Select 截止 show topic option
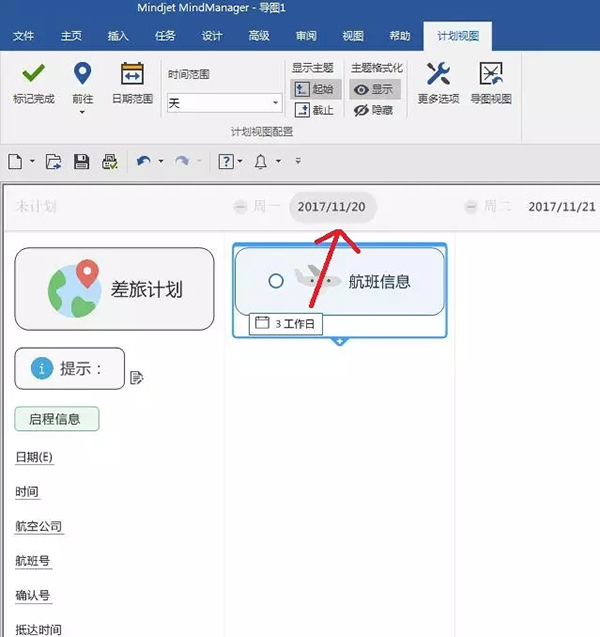Image resolution: width=600 pixels, height=637 pixels. [x=315, y=110]
